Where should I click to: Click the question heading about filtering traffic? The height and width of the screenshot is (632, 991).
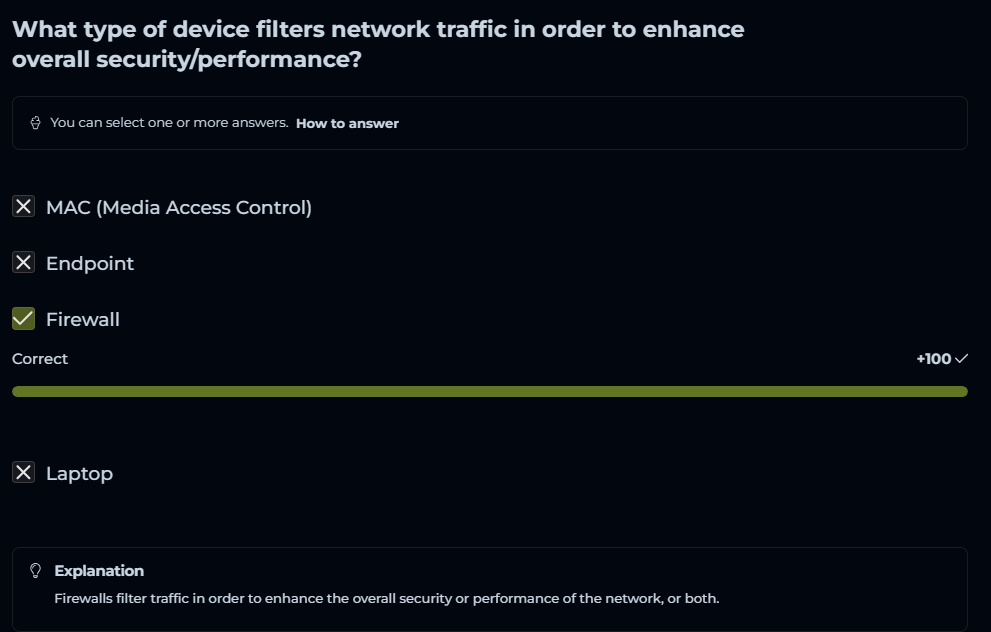378,44
